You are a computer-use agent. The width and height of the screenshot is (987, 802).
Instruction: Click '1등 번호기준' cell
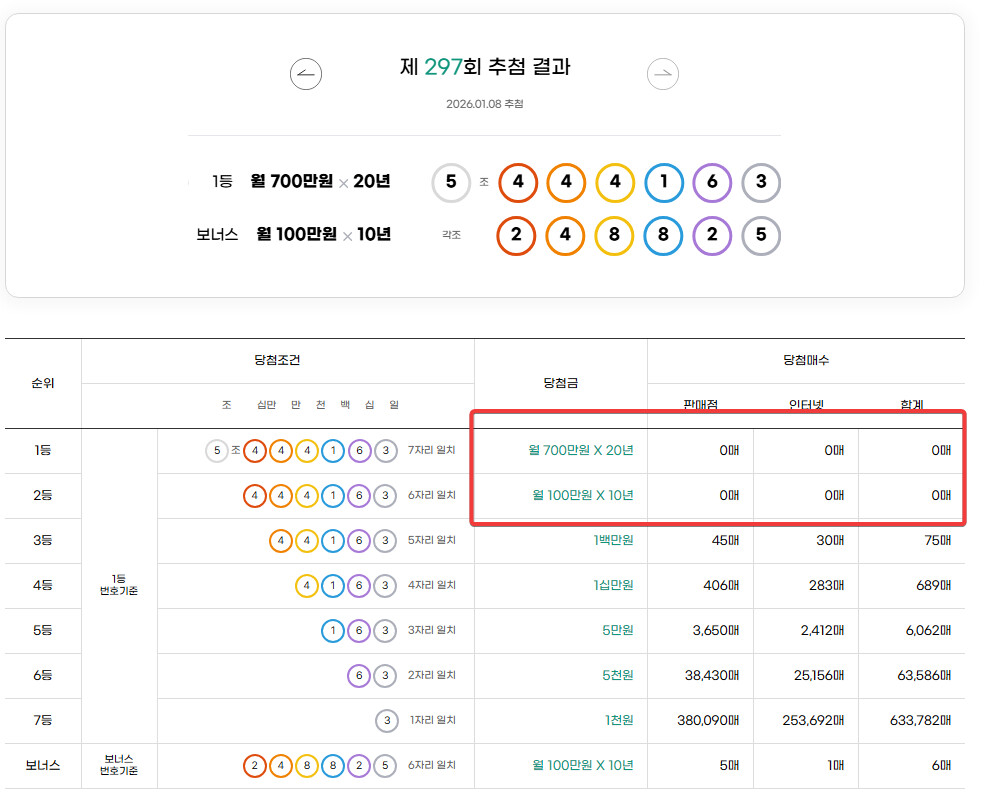[x=119, y=585]
